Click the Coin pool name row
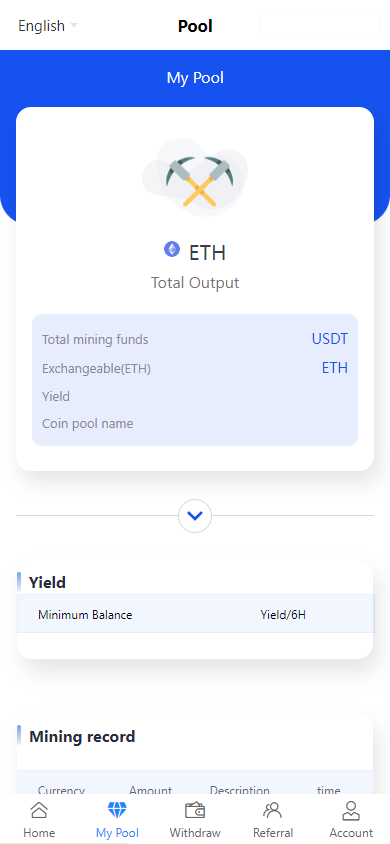Viewport: 390px width, 844px height. [x=195, y=424]
